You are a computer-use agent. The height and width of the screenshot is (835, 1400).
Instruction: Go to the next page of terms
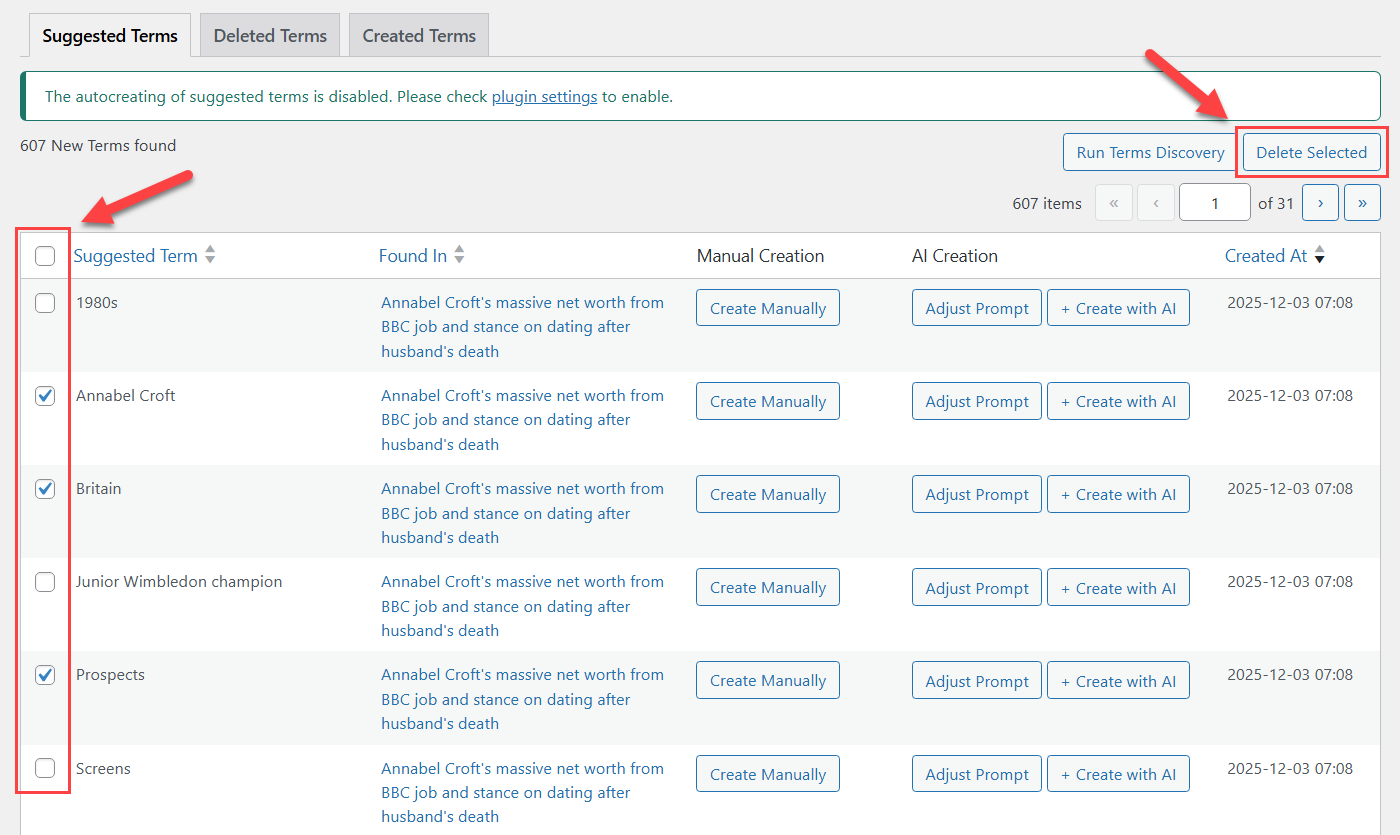point(1320,202)
